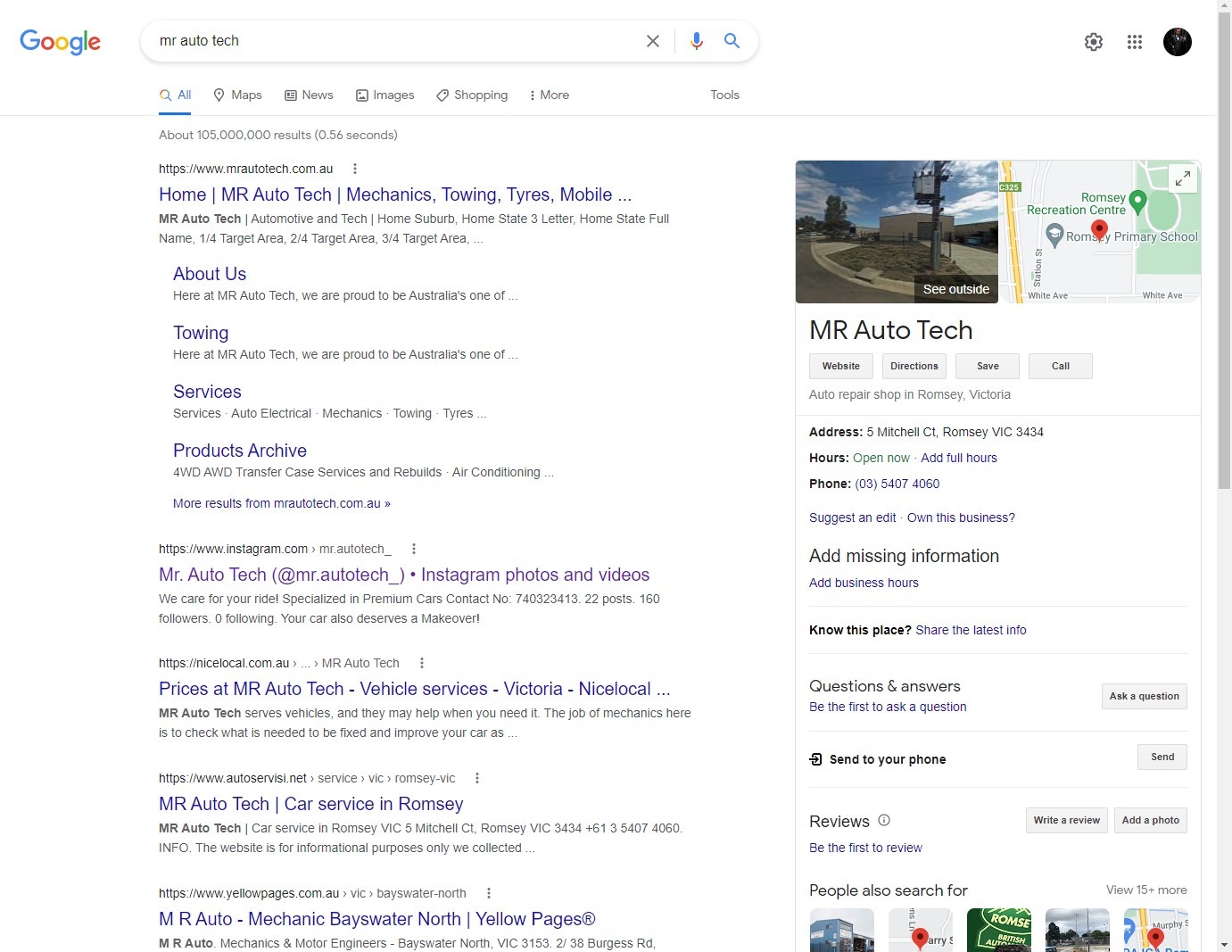Click View 15+ more
Image resolution: width=1232 pixels, height=952 pixels.
[x=1146, y=890]
